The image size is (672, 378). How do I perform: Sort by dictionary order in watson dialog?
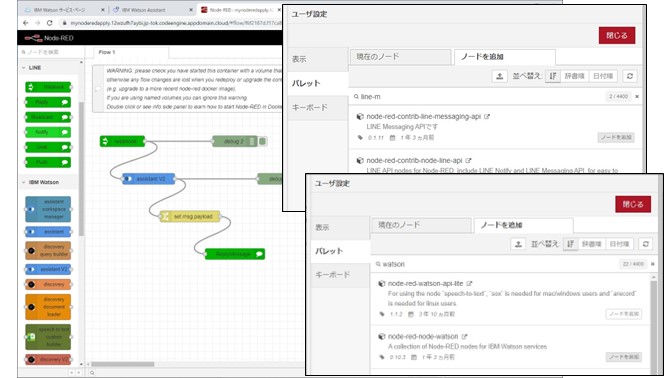tap(591, 244)
